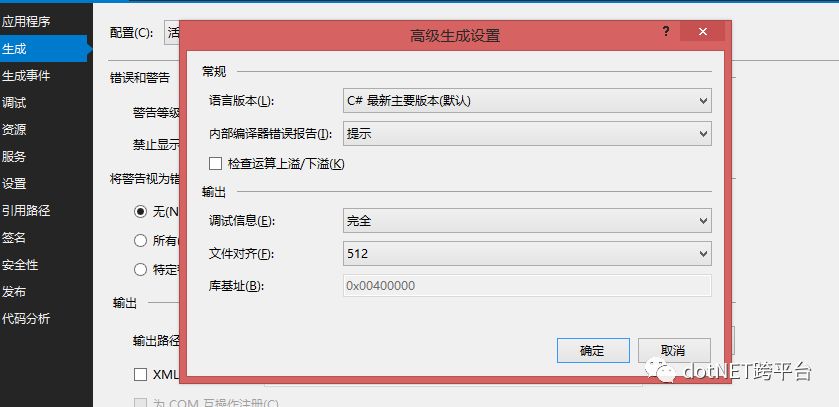Click the help question mark icon
This screenshot has height=407, width=839.
[x=666, y=32]
